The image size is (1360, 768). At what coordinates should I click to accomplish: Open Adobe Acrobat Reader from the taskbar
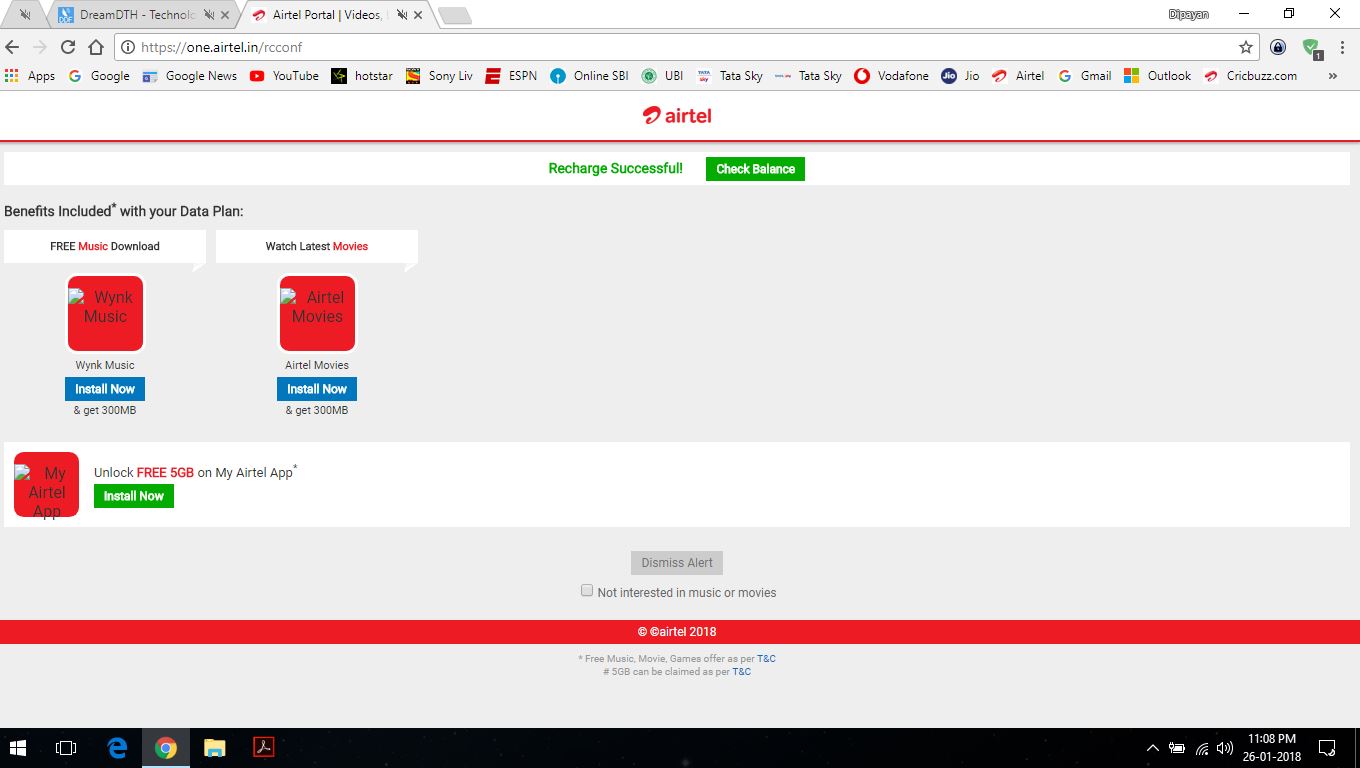[263, 748]
